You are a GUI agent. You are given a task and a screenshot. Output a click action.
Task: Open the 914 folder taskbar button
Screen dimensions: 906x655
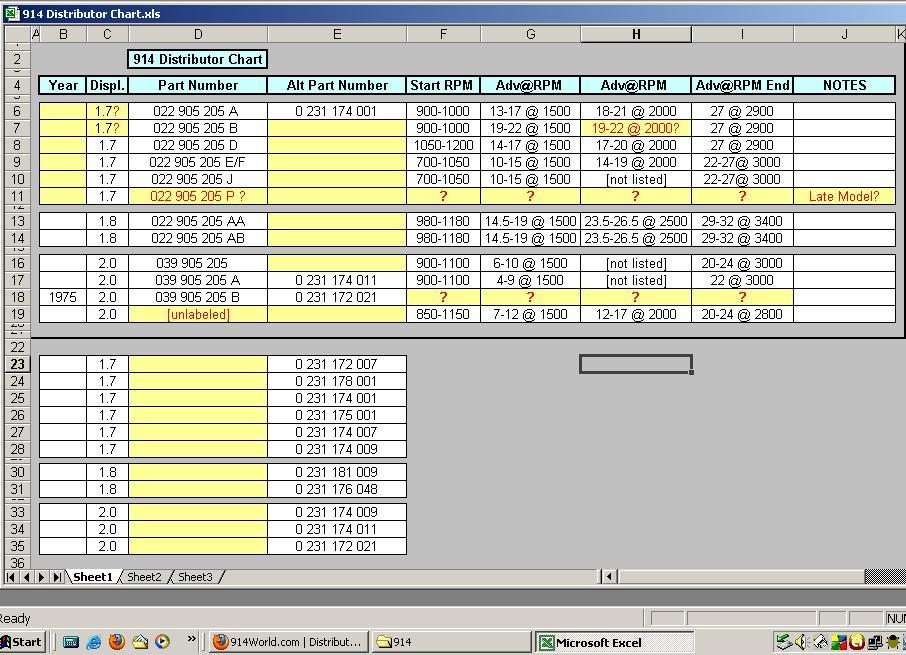[x=451, y=642]
